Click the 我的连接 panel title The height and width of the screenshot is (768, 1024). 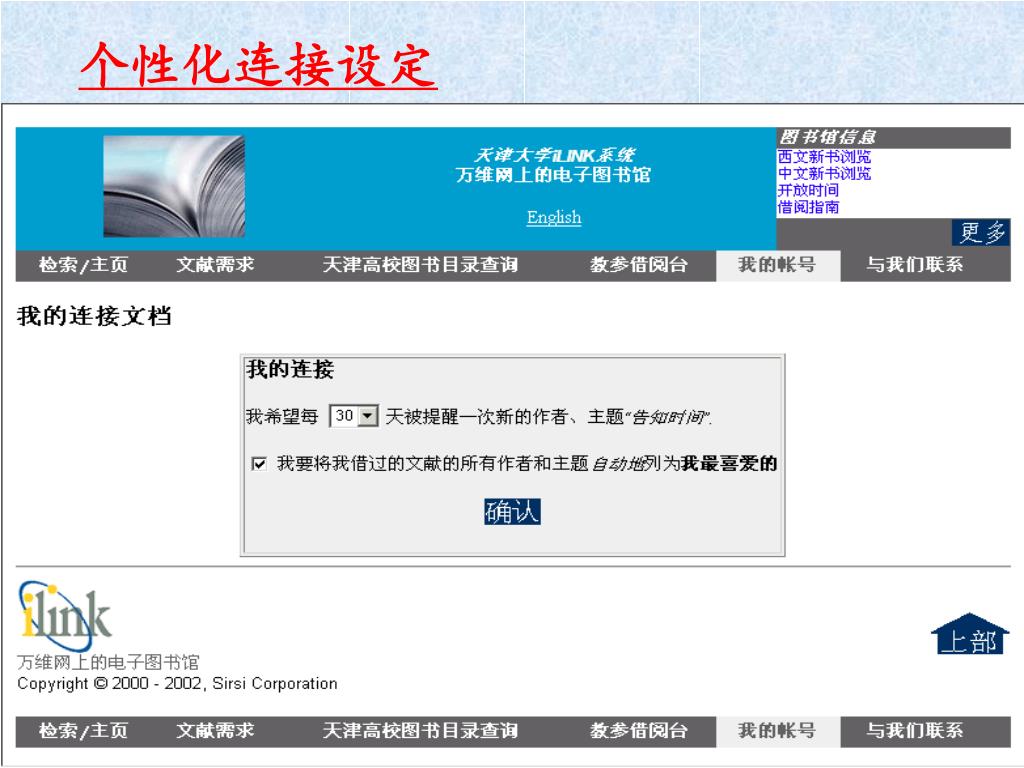(x=290, y=370)
